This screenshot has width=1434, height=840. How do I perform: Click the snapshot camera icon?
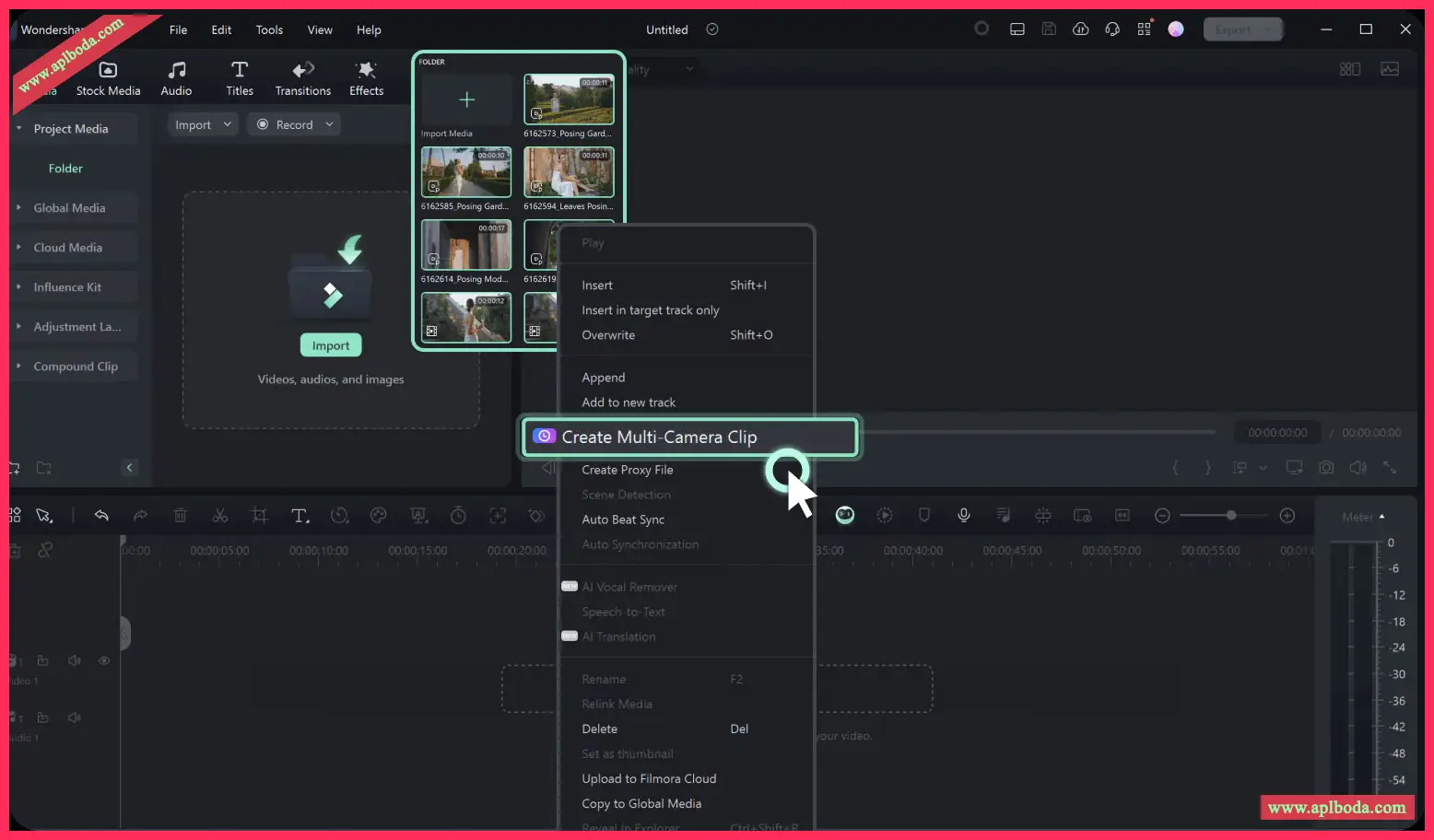(1326, 468)
